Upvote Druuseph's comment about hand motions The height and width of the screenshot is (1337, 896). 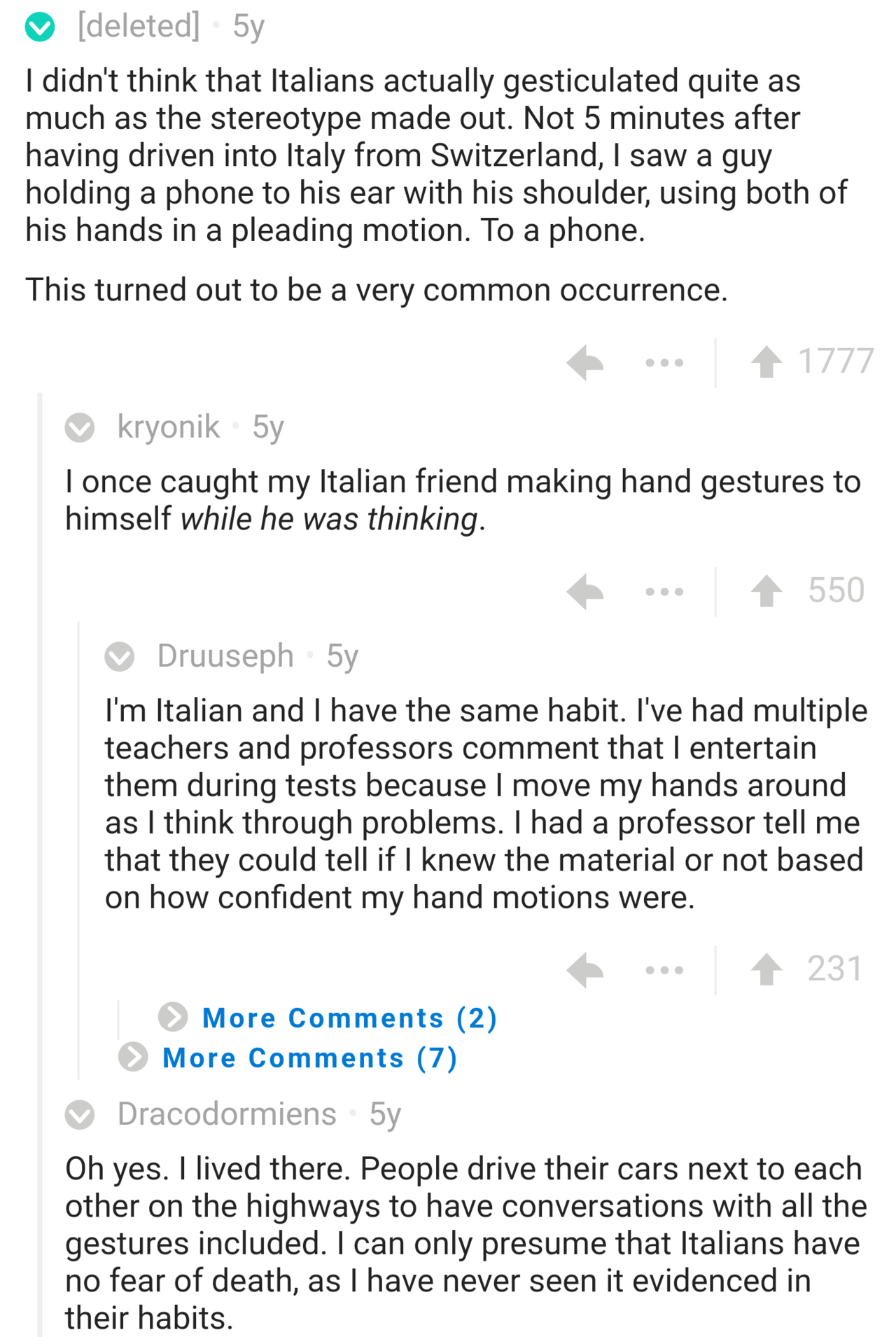click(x=766, y=970)
